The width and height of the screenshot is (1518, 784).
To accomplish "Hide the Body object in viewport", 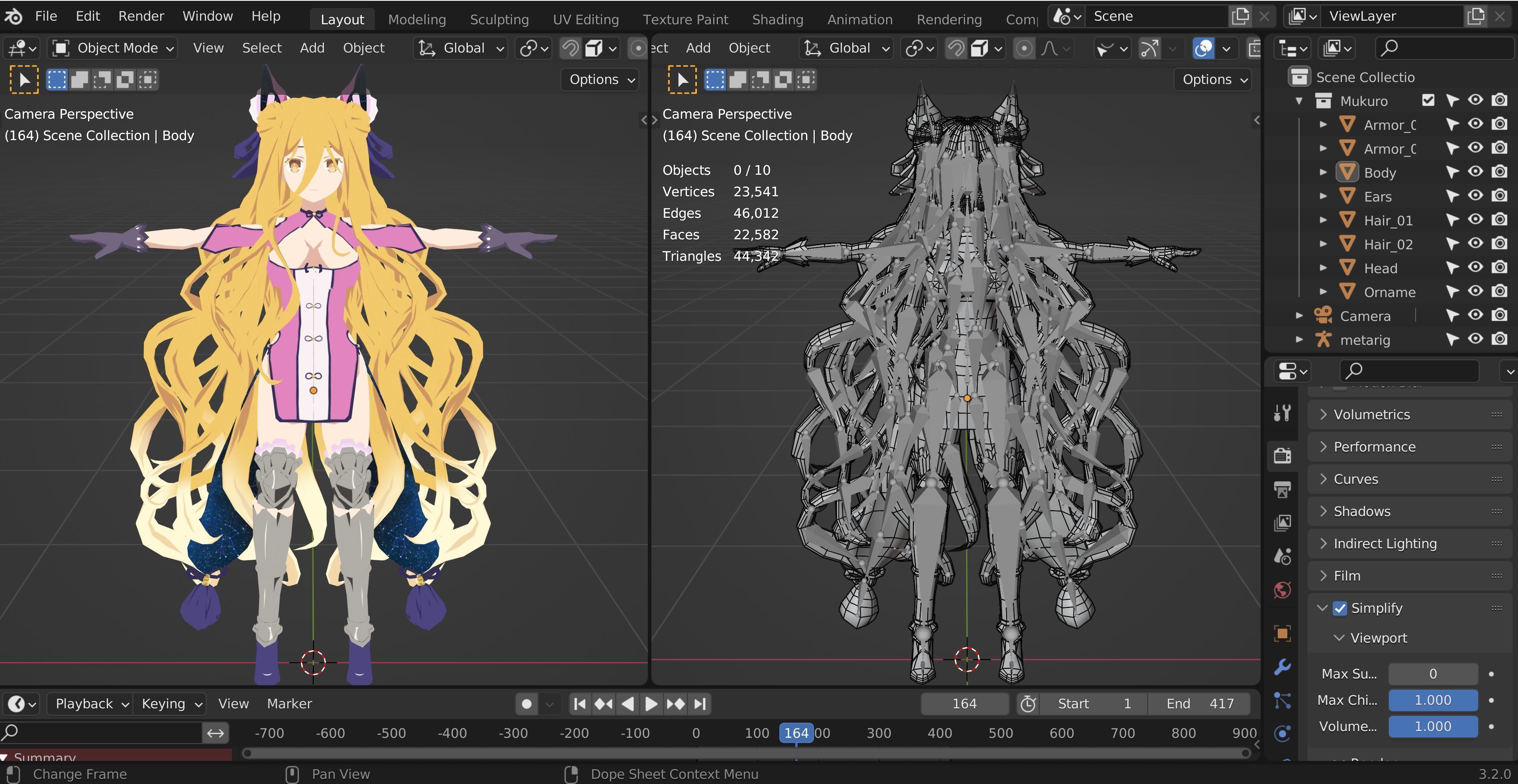I will coord(1476,171).
